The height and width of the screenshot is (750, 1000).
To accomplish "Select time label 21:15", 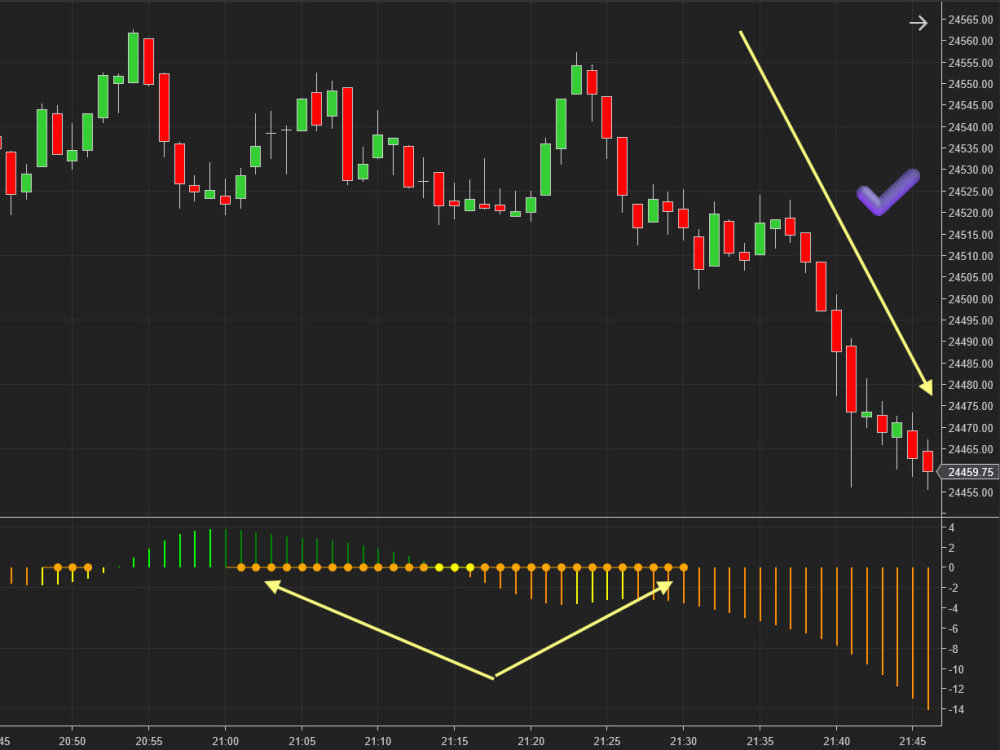I will 454,741.
